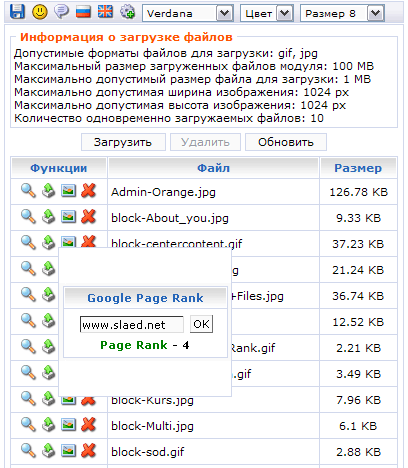
Task: Click the 126.78 KB size cell
Action: tap(359, 192)
